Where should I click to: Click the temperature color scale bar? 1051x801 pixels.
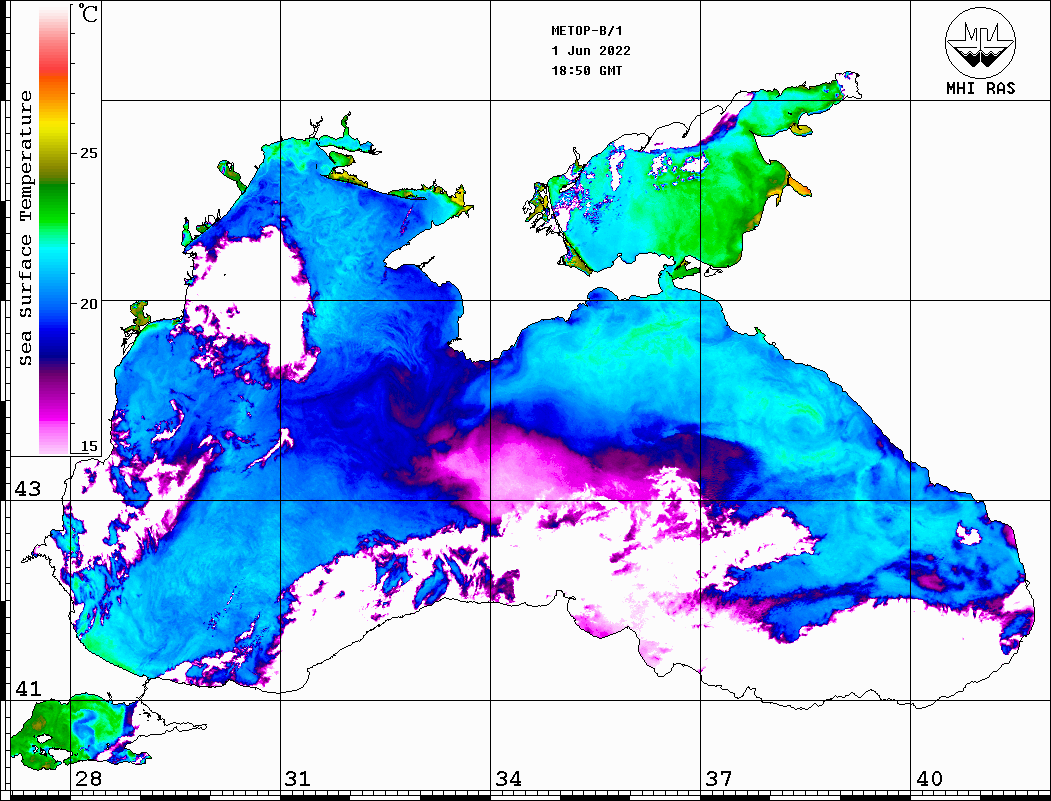point(54,230)
